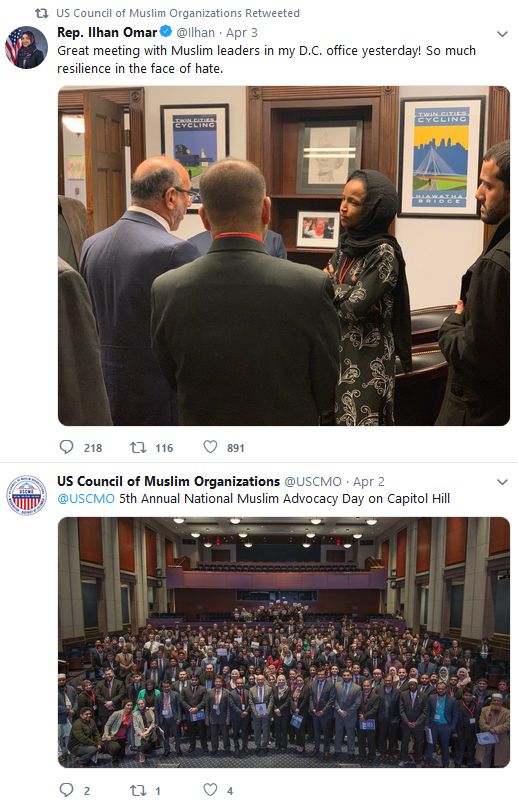
Task: Open reply icon on Ilhan Omar's tweet
Action: (67, 447)
